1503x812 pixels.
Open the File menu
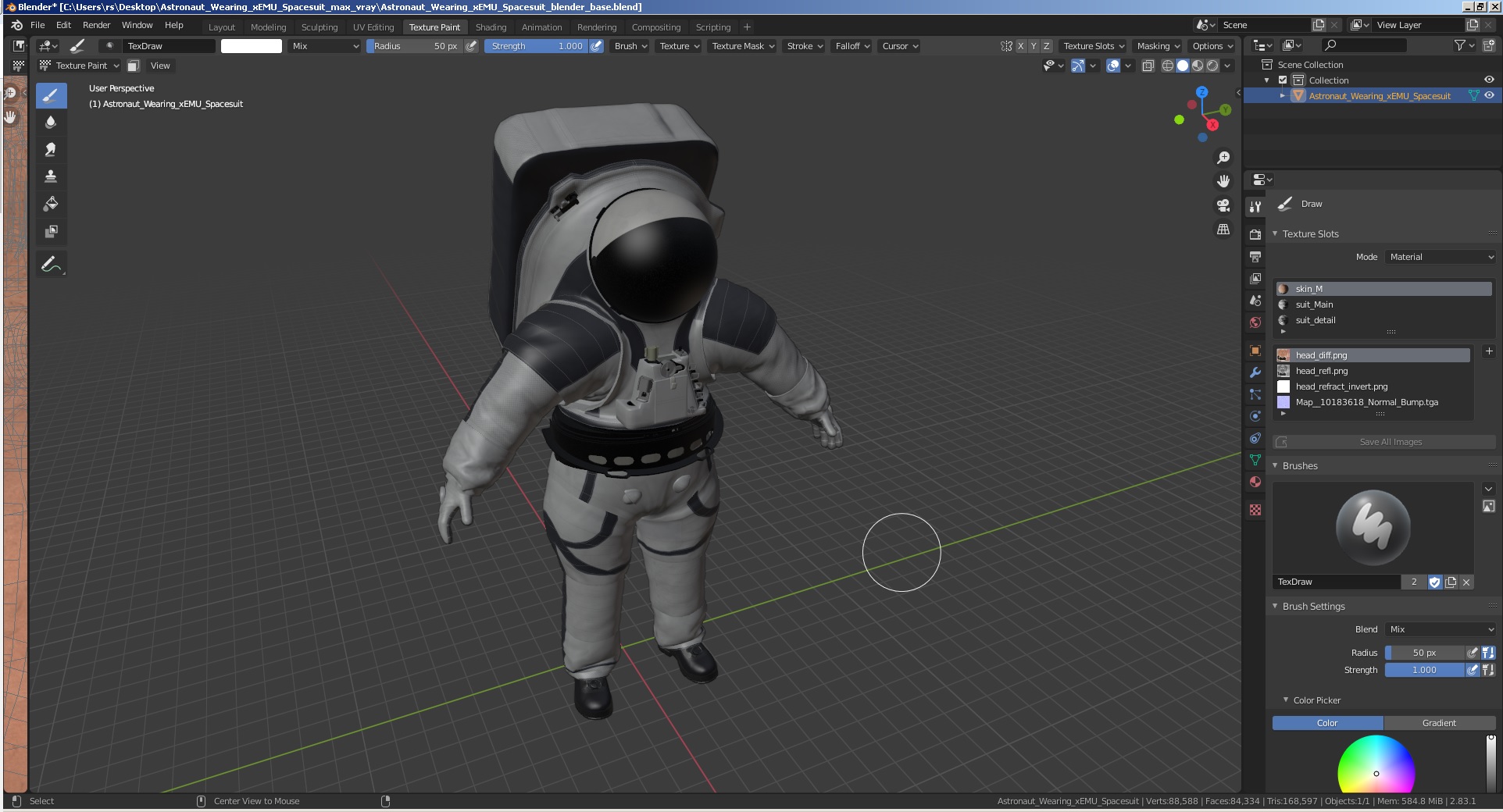click(x=37, y=25)
